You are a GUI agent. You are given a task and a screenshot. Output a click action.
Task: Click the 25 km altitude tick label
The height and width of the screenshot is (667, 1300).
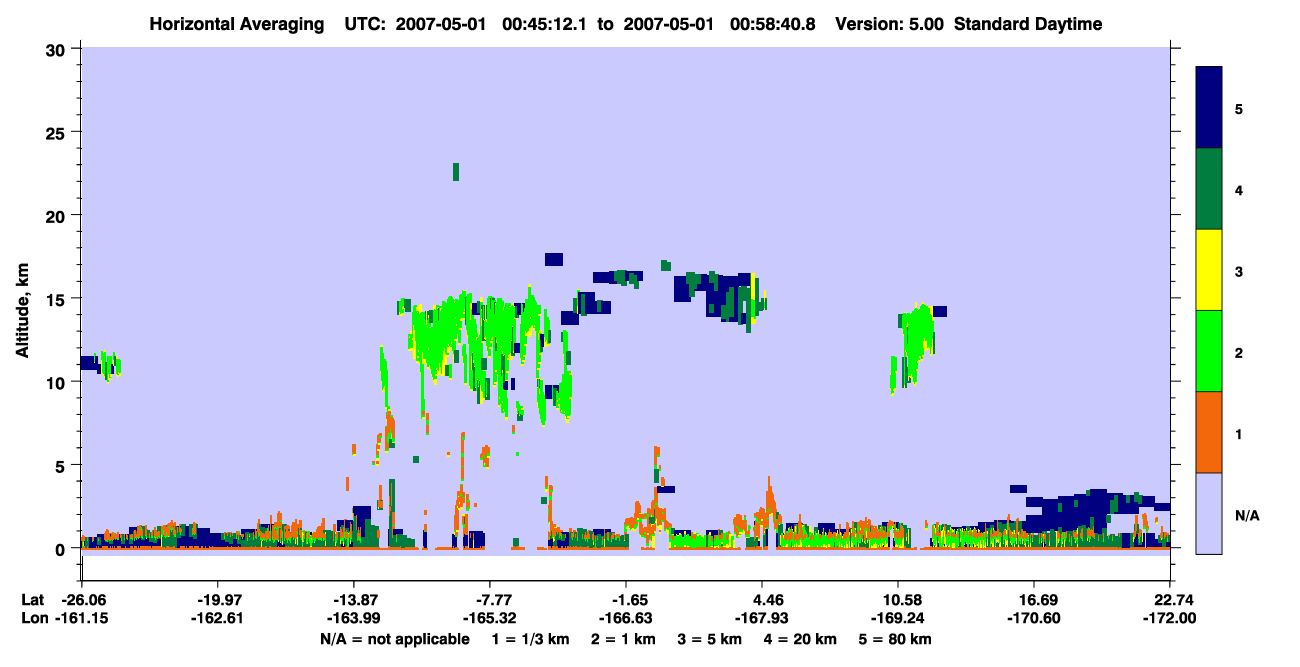pyautogui.click(x=58, y=133)
